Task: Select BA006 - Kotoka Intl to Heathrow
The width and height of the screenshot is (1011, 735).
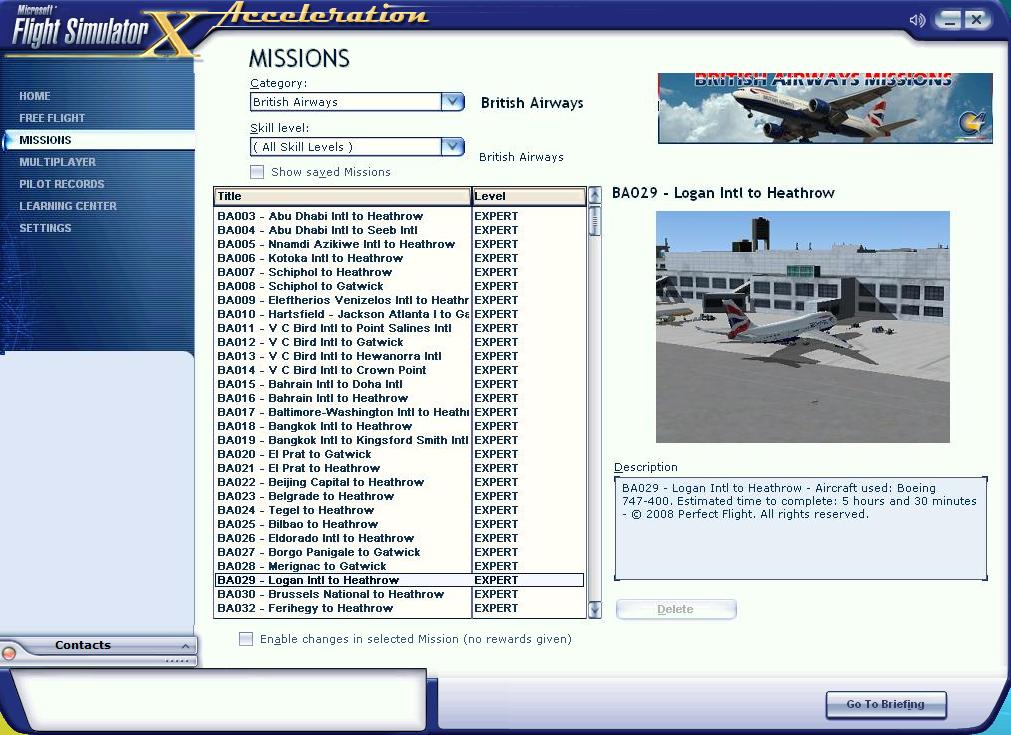Action: click(400, 258)
